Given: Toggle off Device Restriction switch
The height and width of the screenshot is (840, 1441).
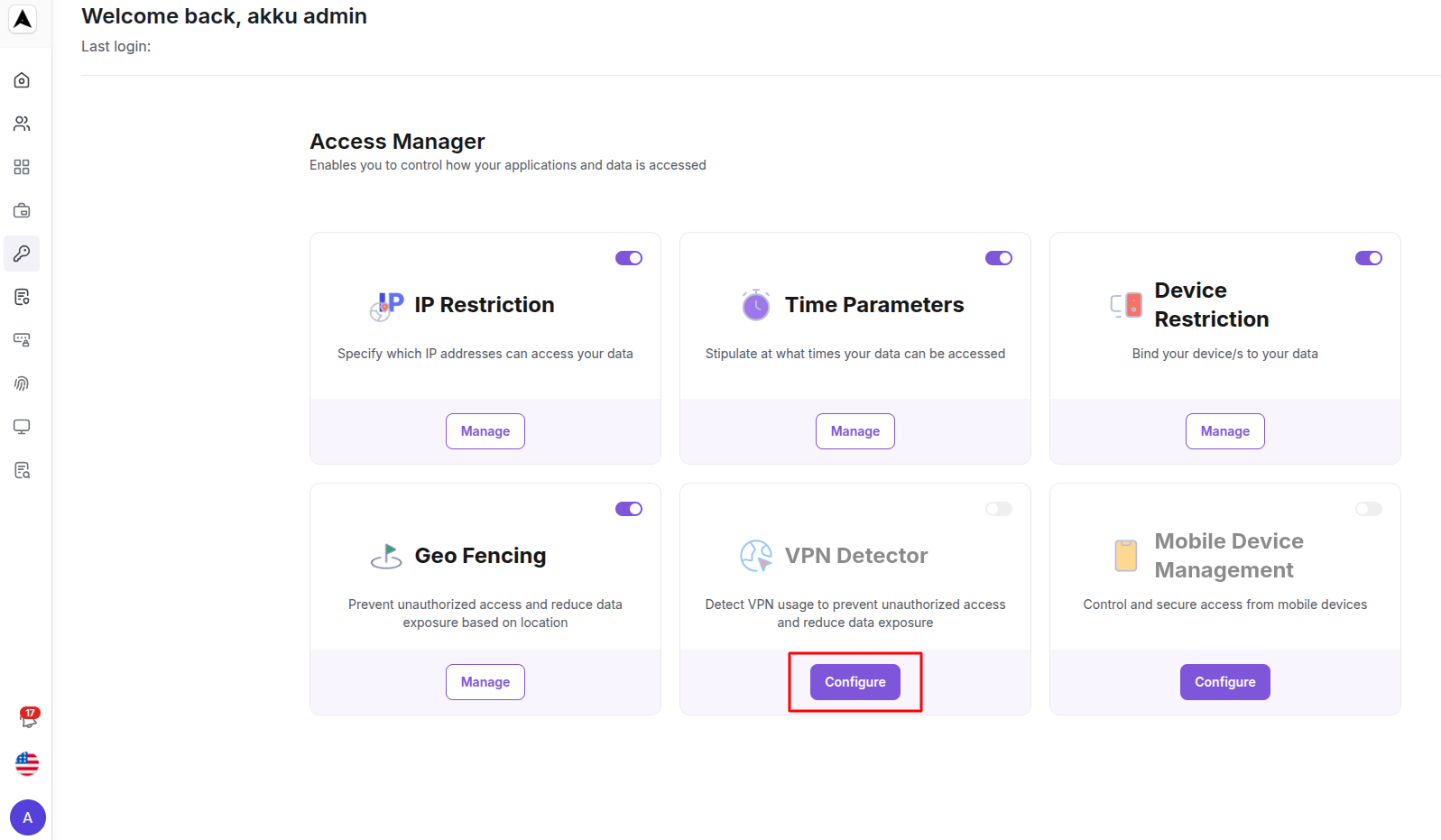Looking at the screenshot, I should coord(1369,258).
